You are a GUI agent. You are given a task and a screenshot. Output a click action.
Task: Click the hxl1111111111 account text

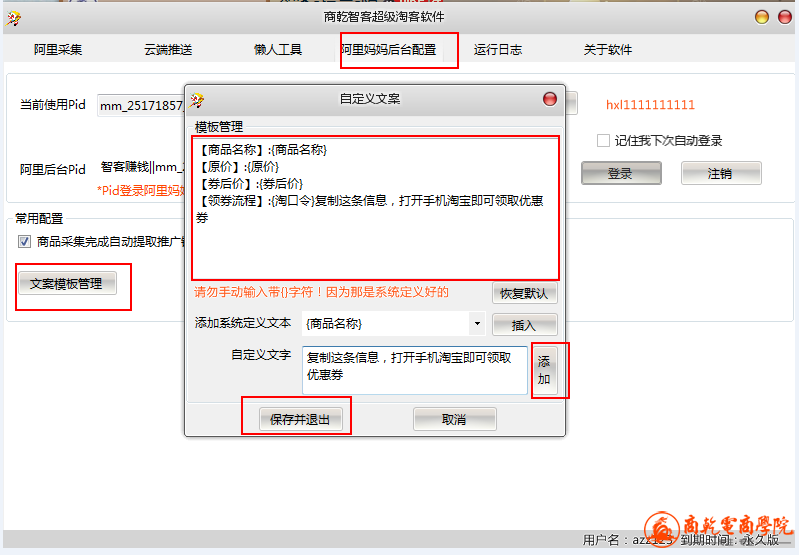coord(650,105)
